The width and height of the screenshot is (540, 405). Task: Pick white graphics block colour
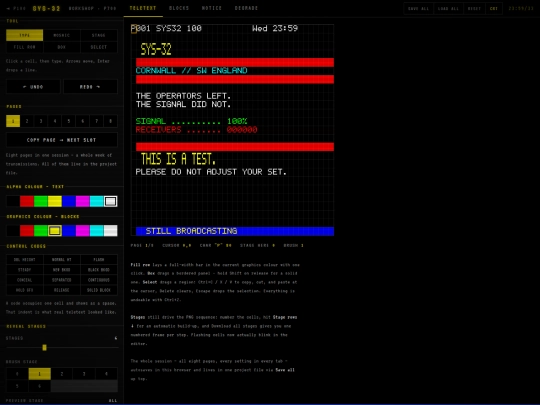(x=111, y=231)
